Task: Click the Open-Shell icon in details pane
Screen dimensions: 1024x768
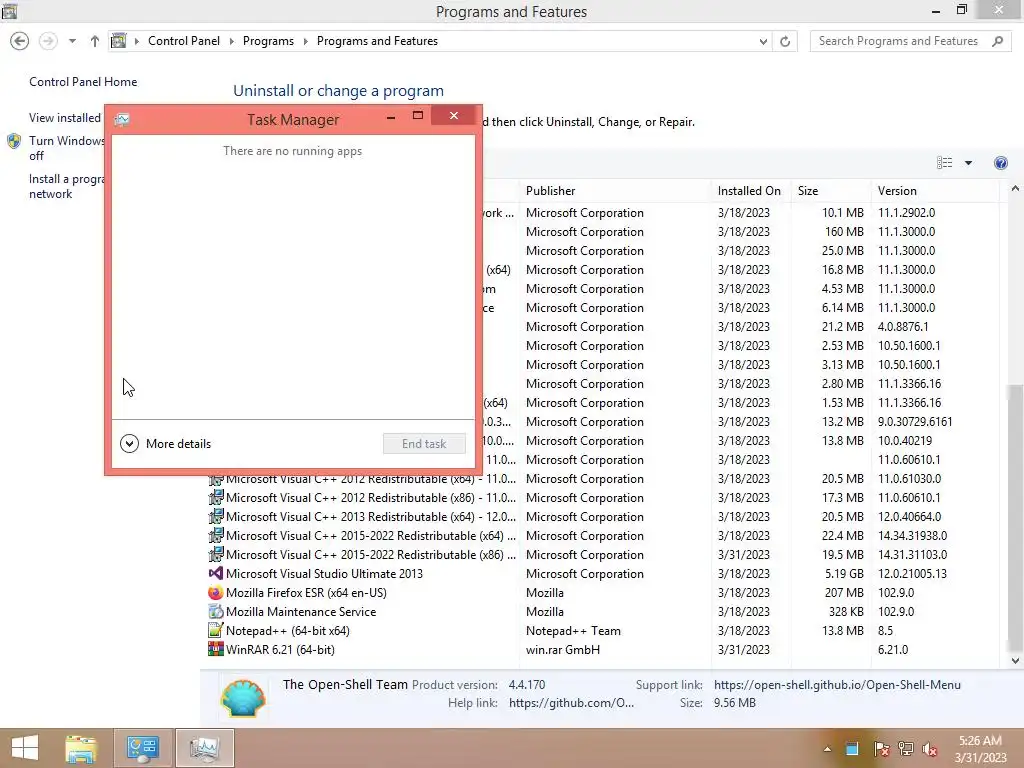Action: (x=243, y=697)
